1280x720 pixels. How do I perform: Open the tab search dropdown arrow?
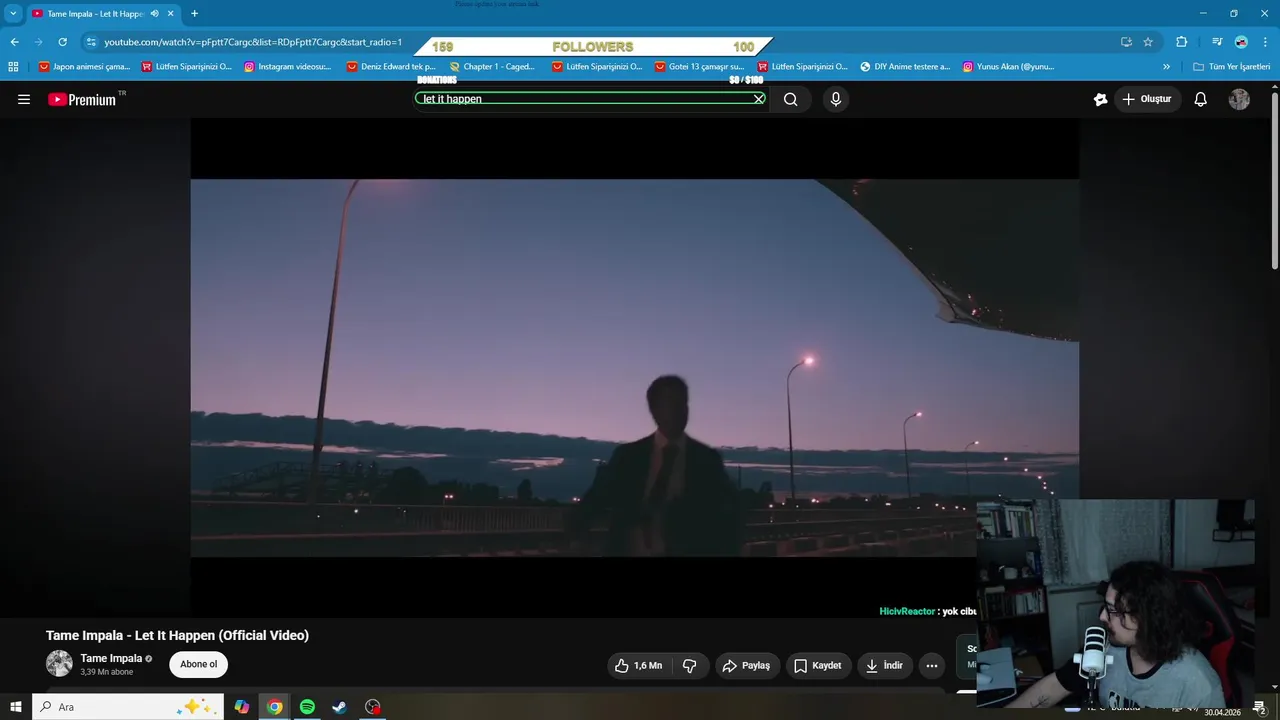click(x=13, y=13)
